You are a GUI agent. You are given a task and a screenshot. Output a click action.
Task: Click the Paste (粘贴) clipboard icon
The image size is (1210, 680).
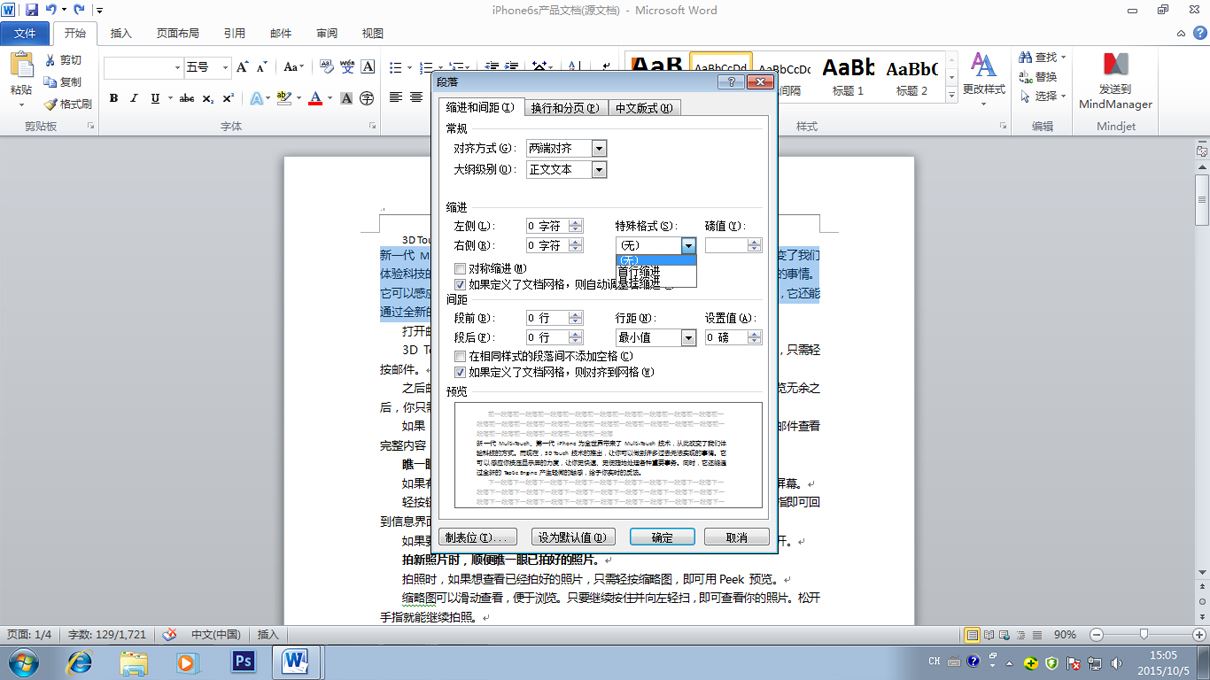(x=21, y=66)
